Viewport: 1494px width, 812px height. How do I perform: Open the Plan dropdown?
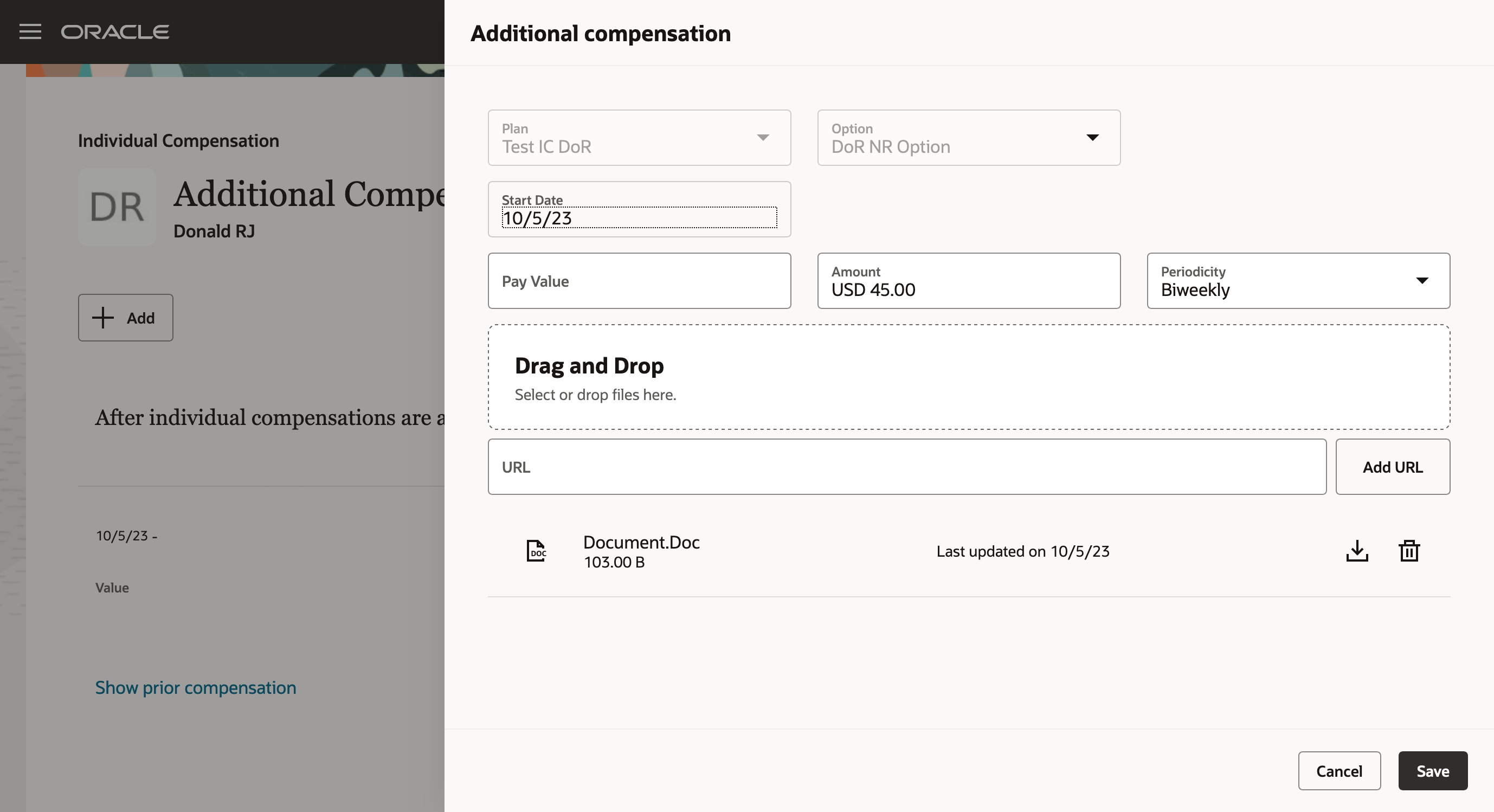pyautogui.click(x=764, y=138)
